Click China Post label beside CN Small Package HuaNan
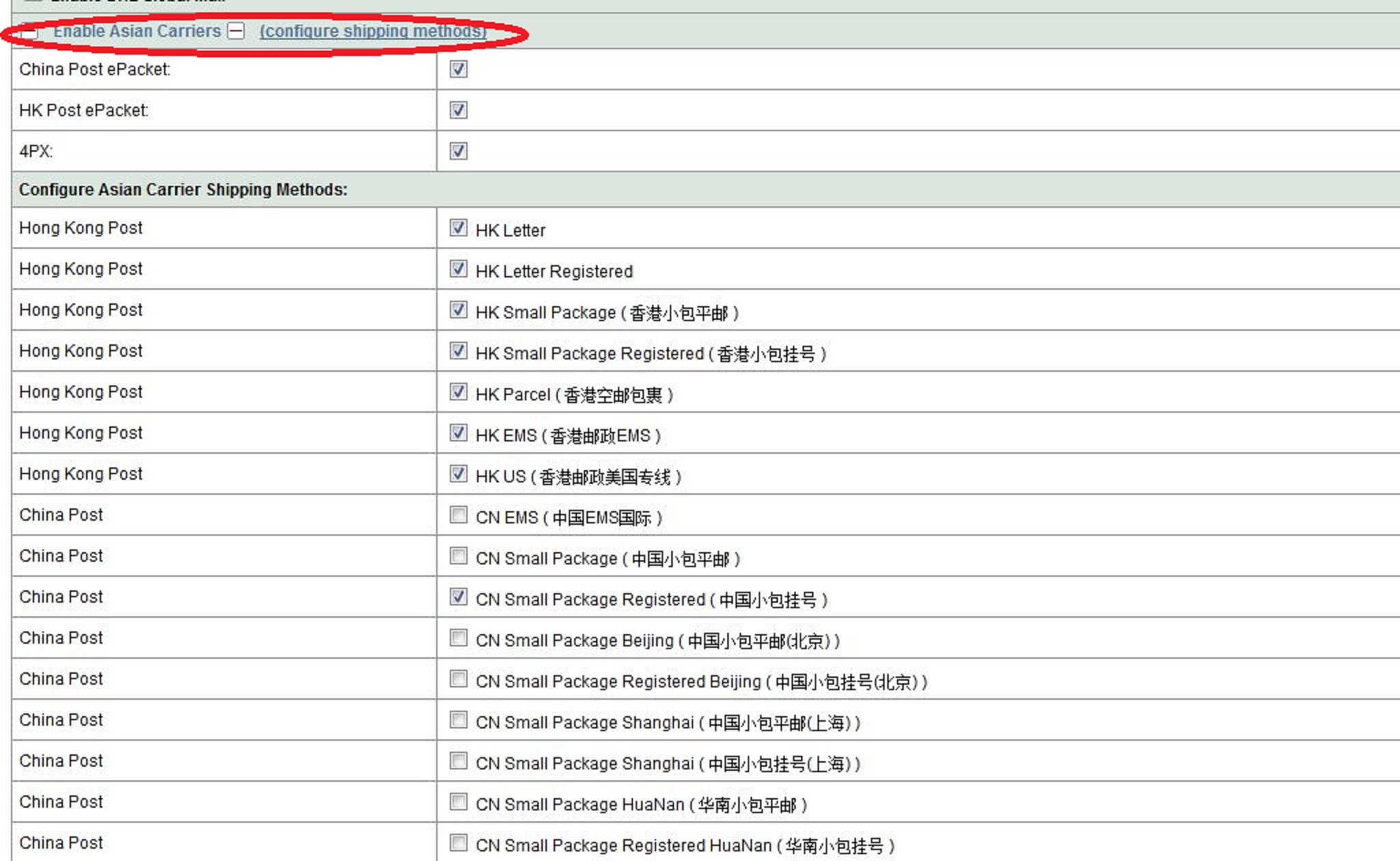1400x861 pixels. [x=61, y=802]
